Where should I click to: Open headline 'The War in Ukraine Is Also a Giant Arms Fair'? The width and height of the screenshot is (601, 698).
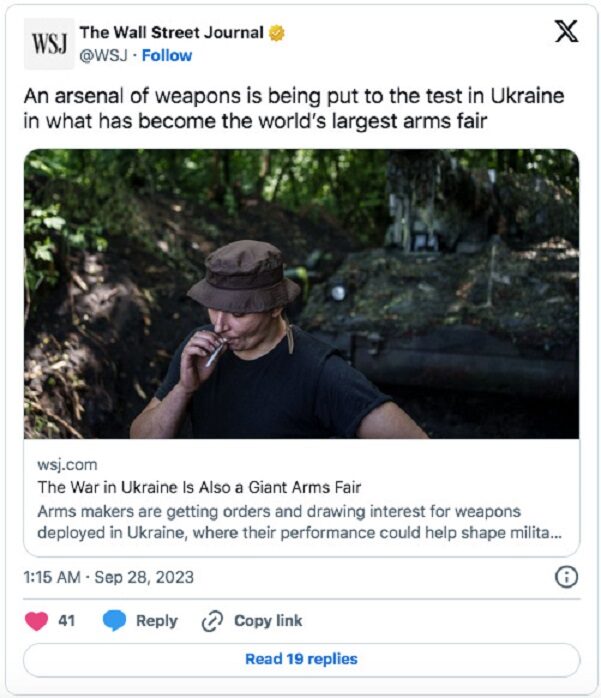pos(199,487)
